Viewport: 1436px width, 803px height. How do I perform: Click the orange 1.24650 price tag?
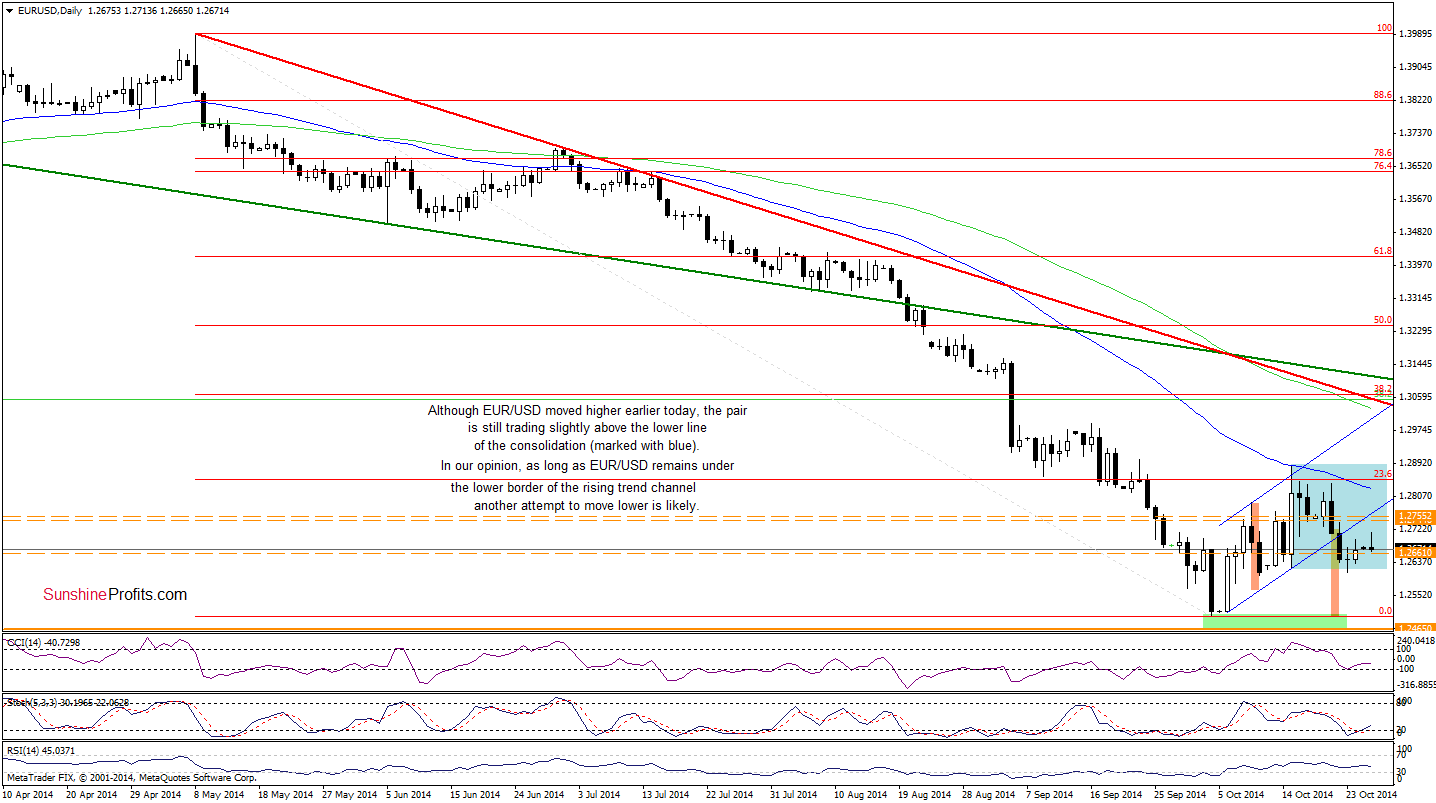[1417, 629]
